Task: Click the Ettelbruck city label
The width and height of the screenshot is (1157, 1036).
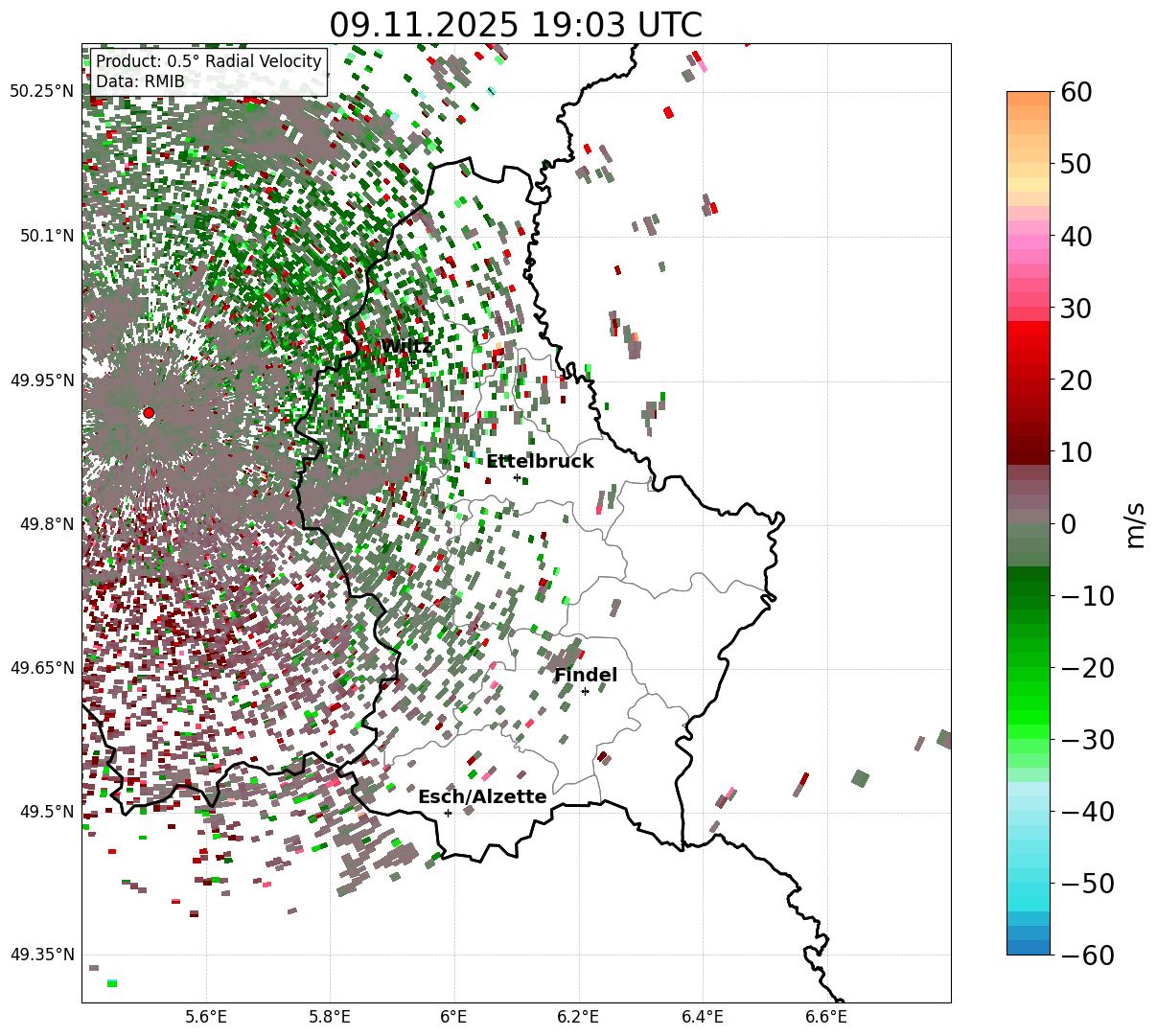Action: (540, 462)
